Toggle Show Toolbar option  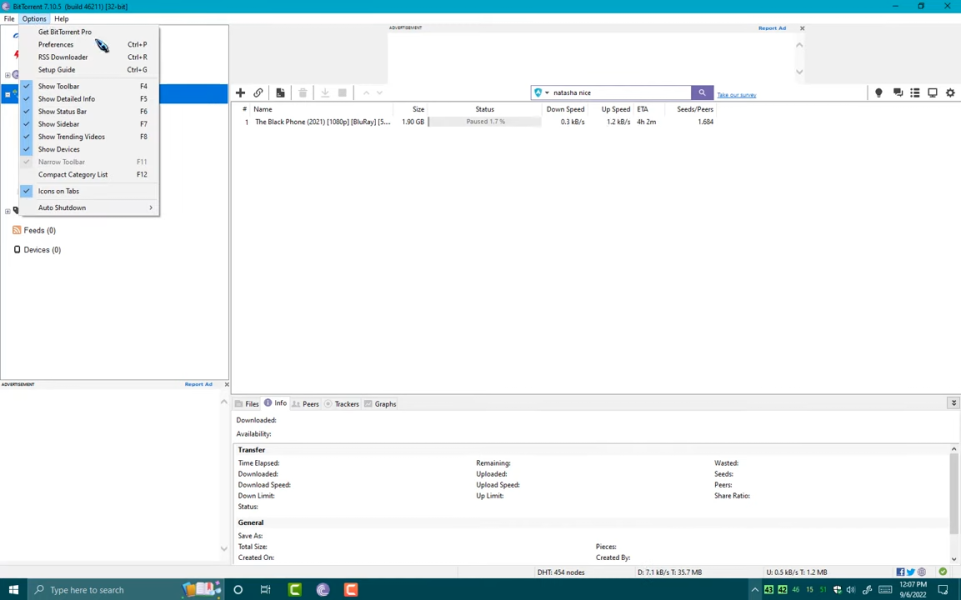[89, 86]
